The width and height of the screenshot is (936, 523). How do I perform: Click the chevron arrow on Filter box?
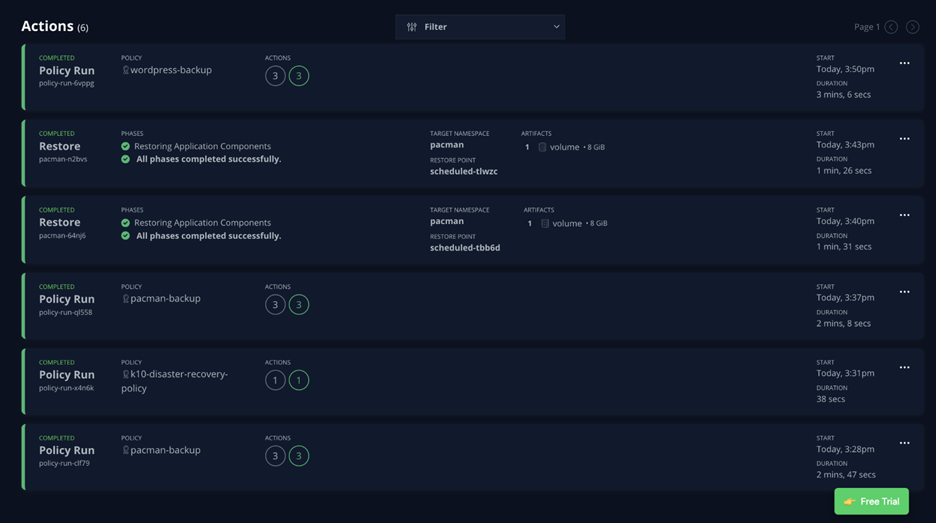[x=556, y=27]
